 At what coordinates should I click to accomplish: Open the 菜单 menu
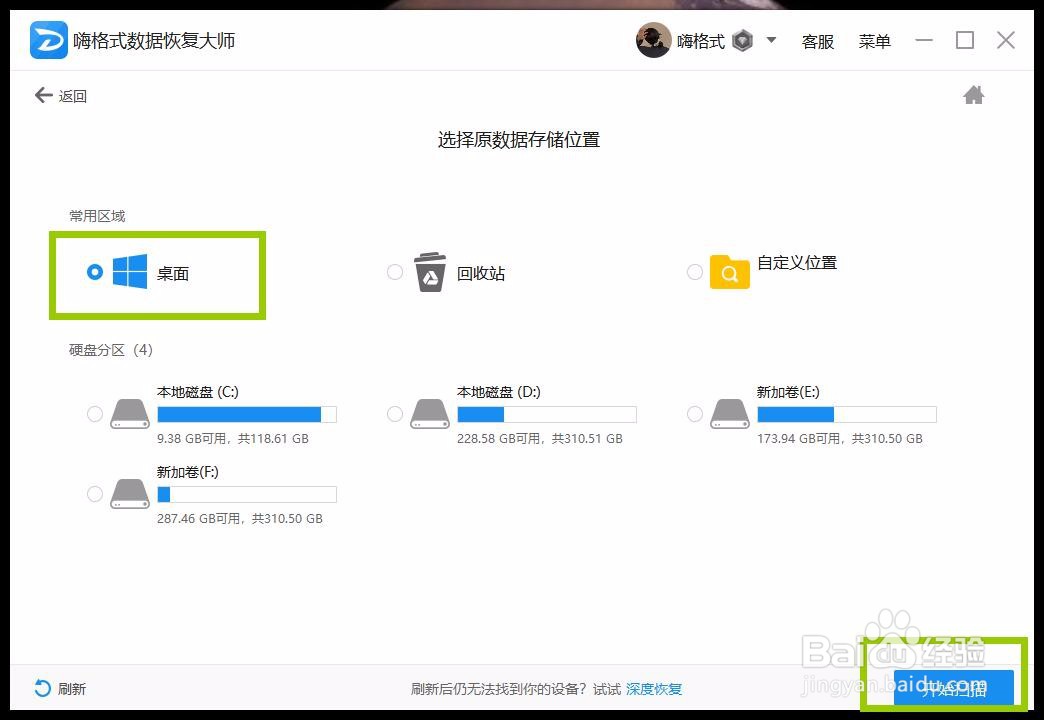(875, 42)
